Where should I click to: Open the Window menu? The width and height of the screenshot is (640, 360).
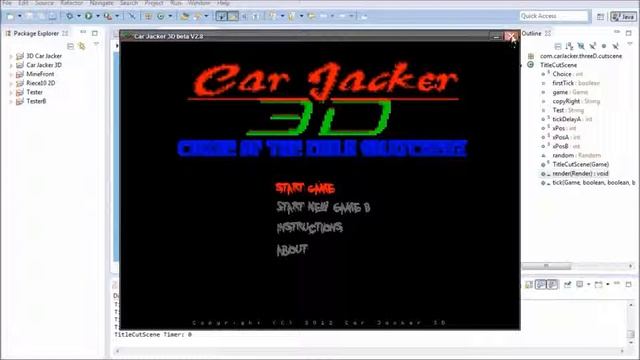199,2
